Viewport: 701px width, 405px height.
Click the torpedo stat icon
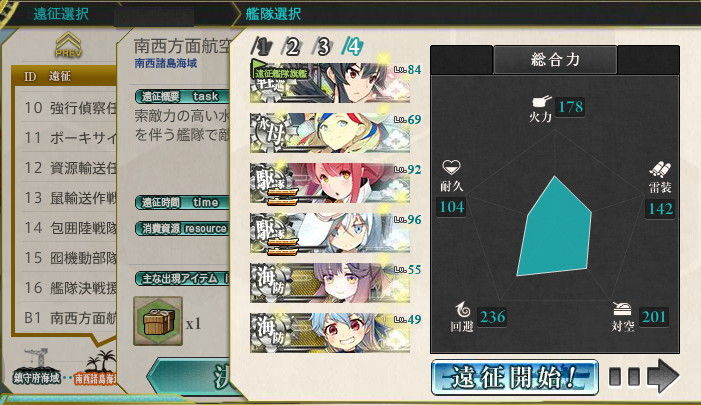(660, 170)
